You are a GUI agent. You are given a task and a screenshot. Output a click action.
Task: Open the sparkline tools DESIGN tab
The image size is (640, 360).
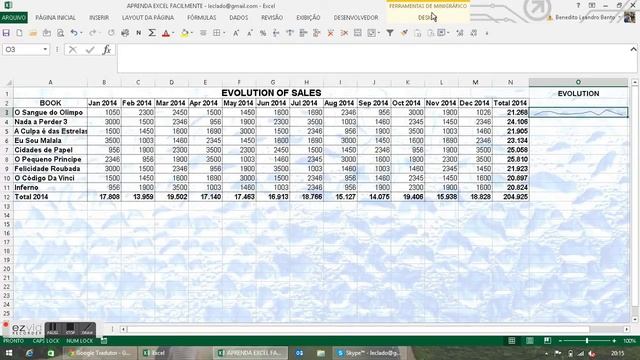(x=427, y=18)
